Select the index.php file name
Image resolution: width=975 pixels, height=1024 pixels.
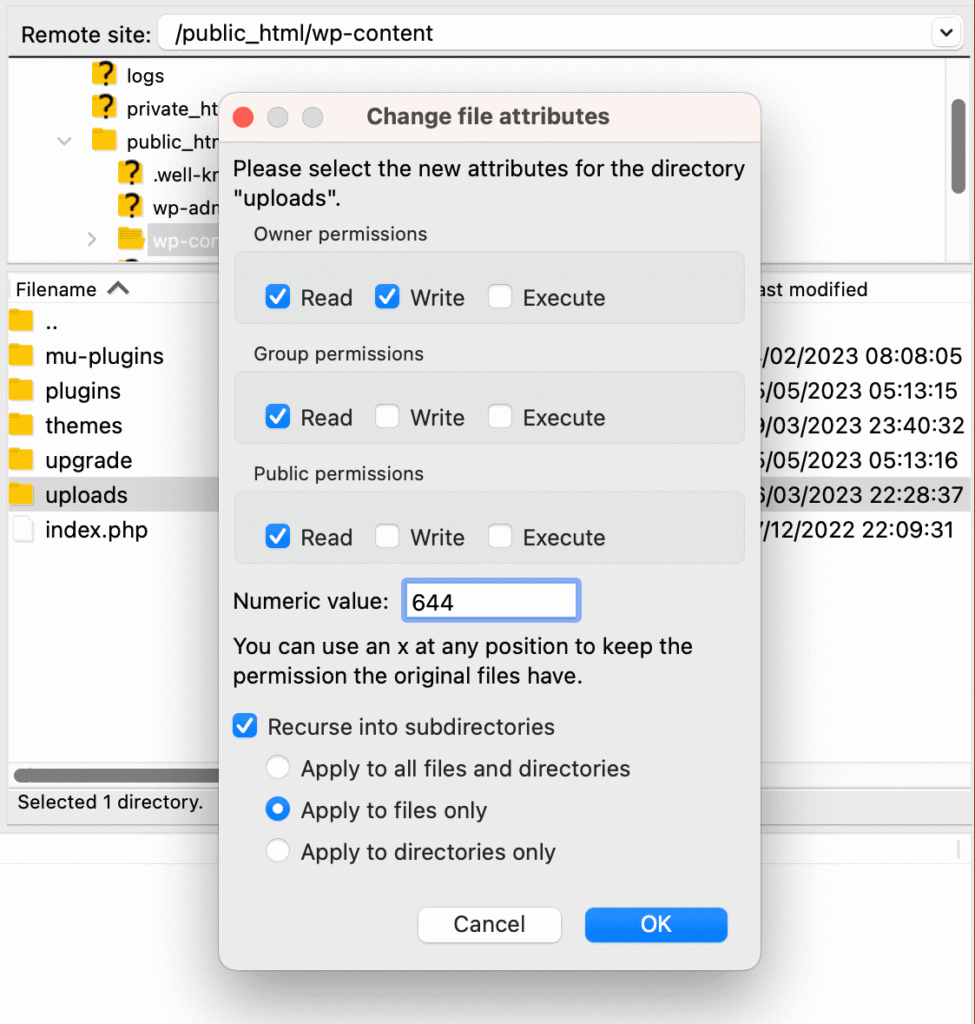coord(96,530)
